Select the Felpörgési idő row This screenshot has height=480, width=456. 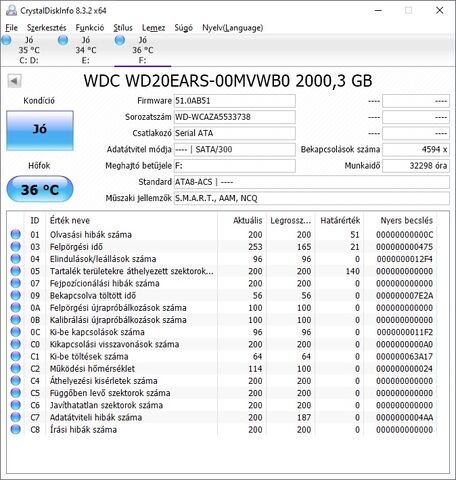coord(222,247)
